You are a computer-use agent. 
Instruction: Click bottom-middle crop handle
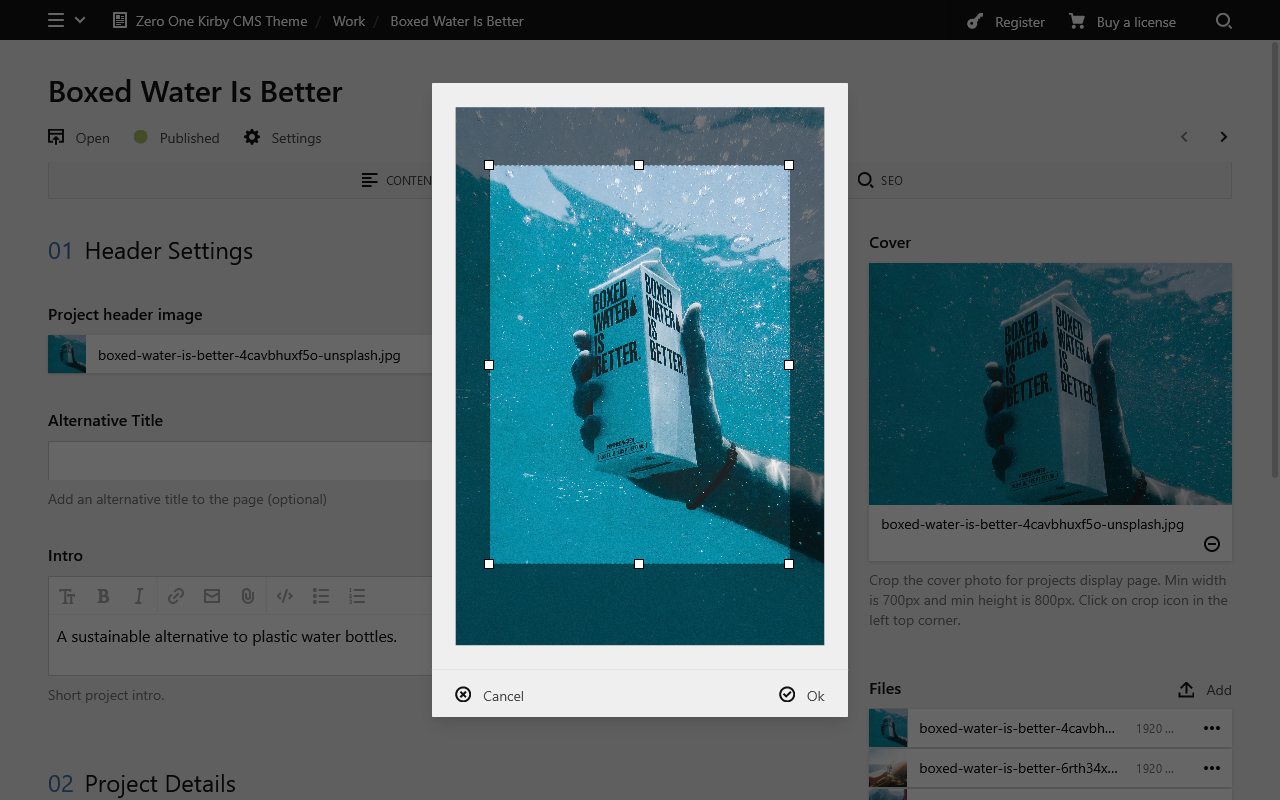639,564
